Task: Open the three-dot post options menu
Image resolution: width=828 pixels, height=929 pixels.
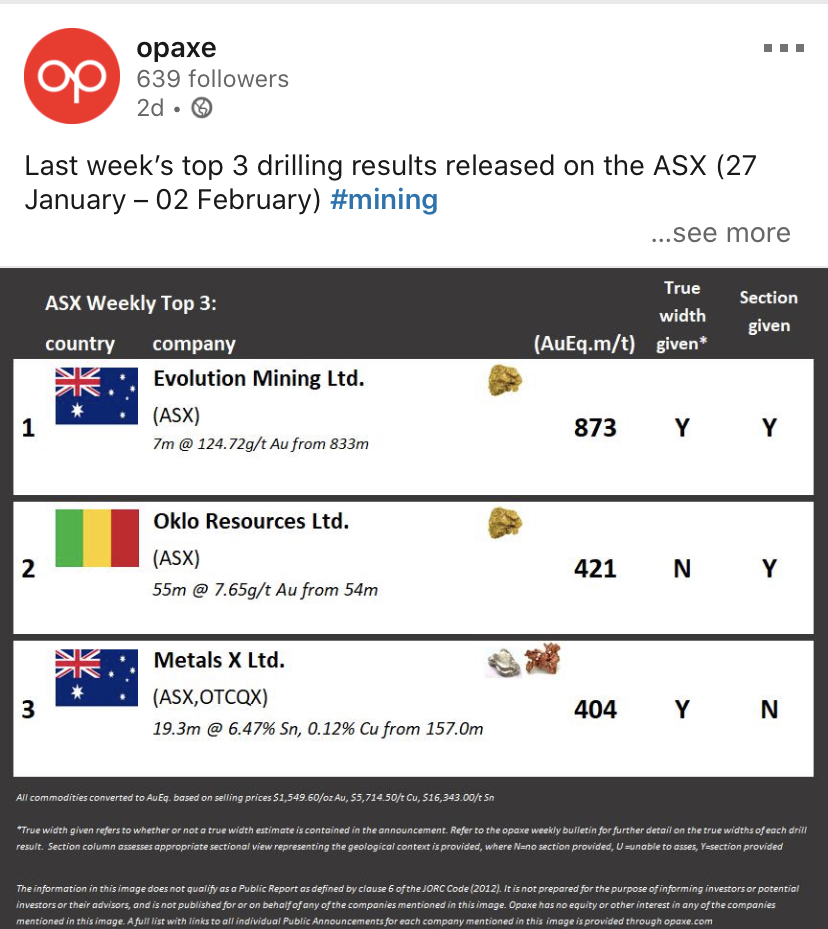Action: (x=784, y=48)
